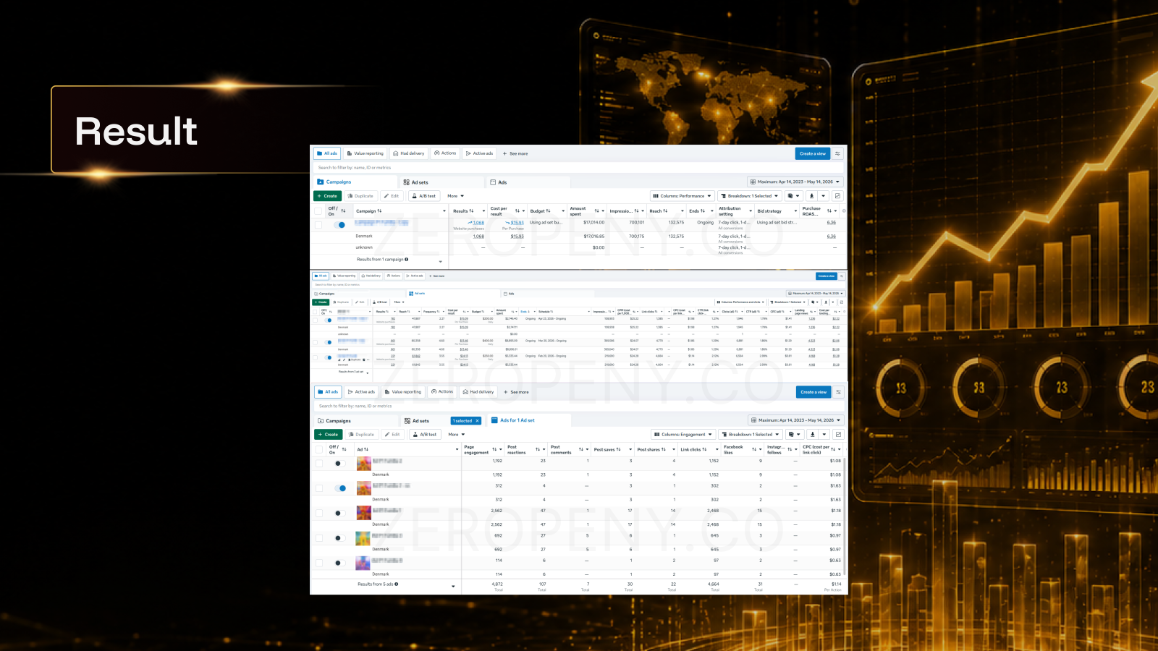Click the filter settings icon beside top Create a view
This screenshot has height=651, width=1158.
click(837, 154)
